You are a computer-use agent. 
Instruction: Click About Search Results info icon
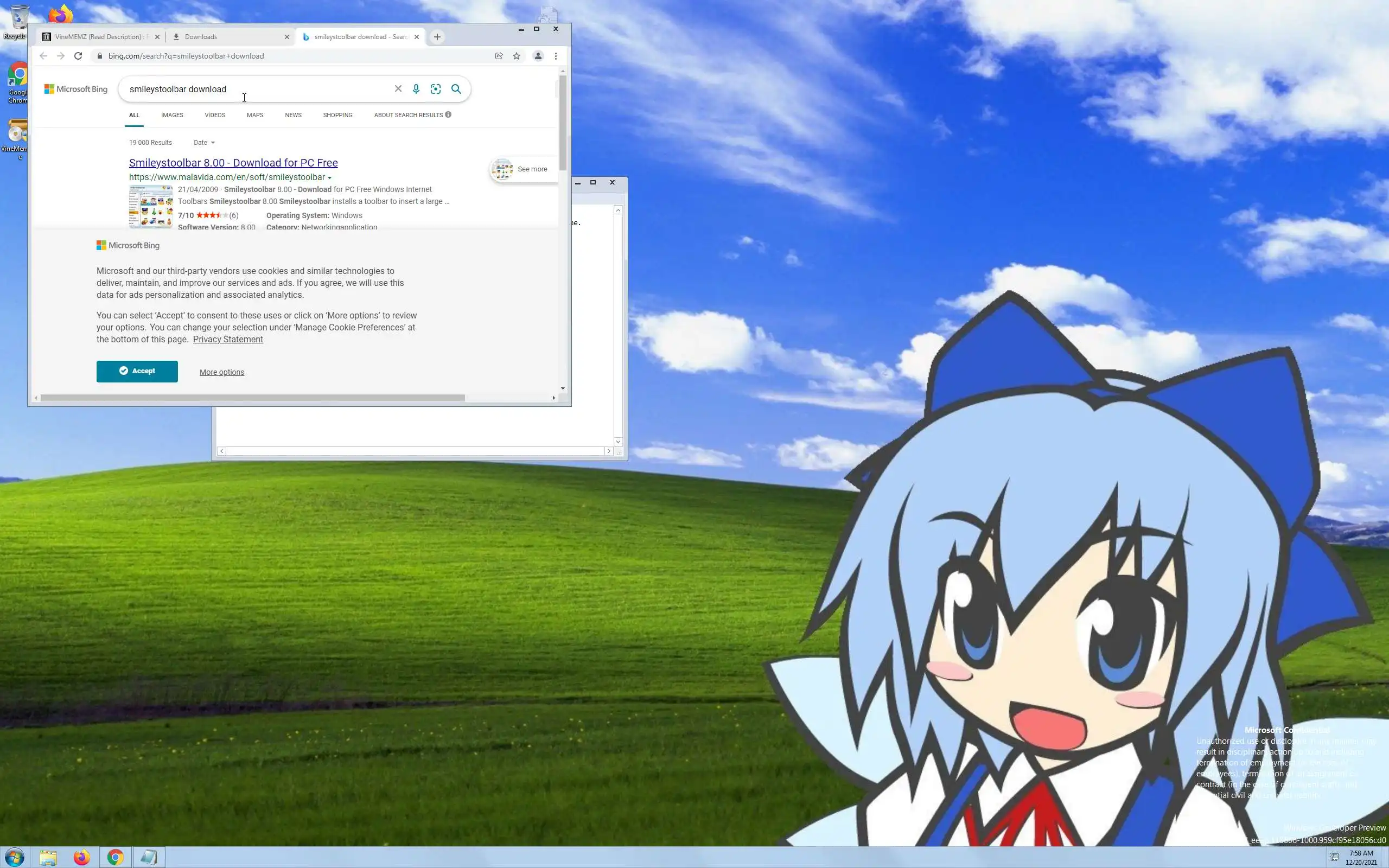pyautogui.click(x=448, y=115)
